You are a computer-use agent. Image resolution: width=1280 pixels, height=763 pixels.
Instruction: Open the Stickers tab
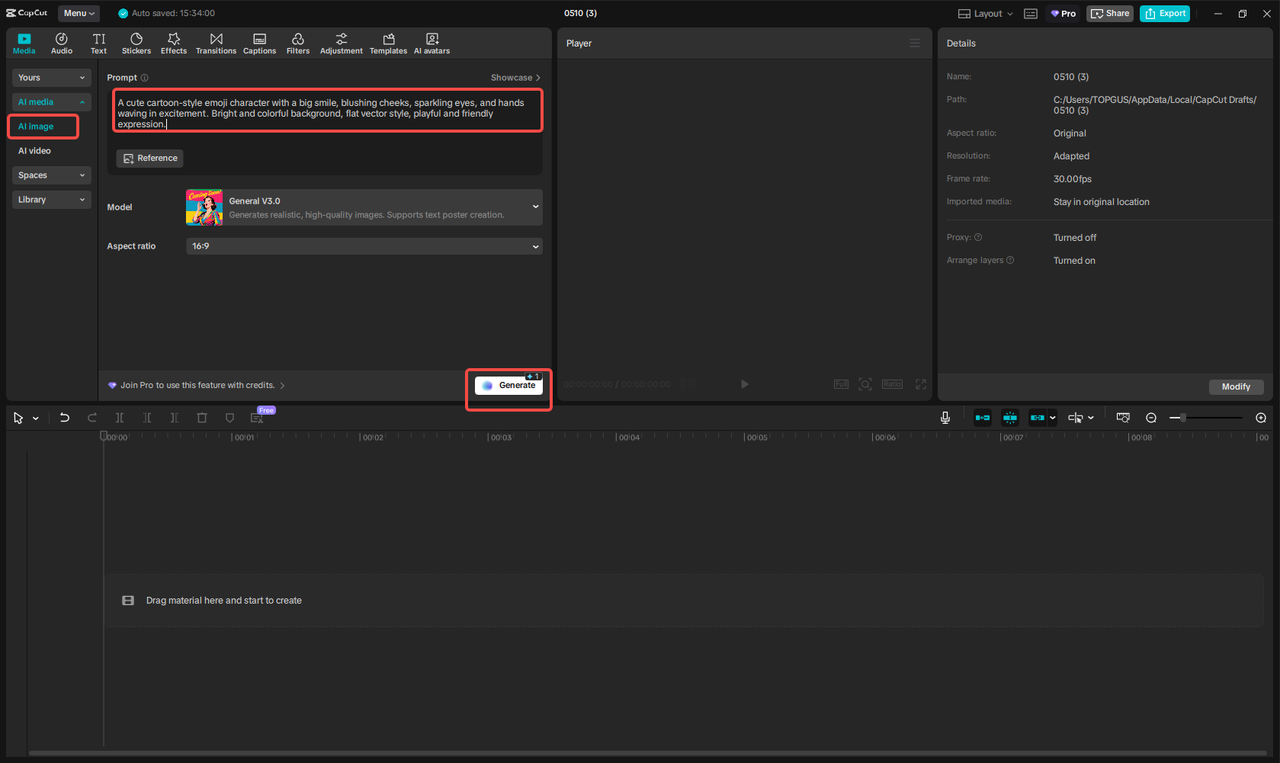pyautogui.click(x=136, y=43)
